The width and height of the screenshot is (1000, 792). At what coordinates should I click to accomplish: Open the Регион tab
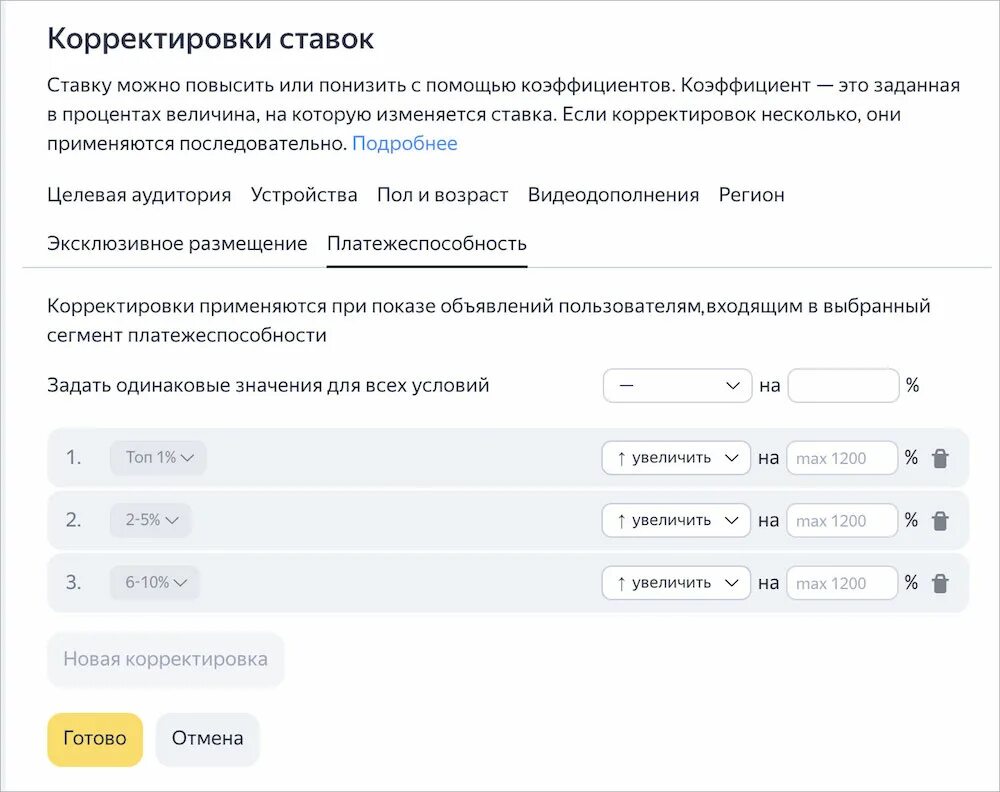751,195
